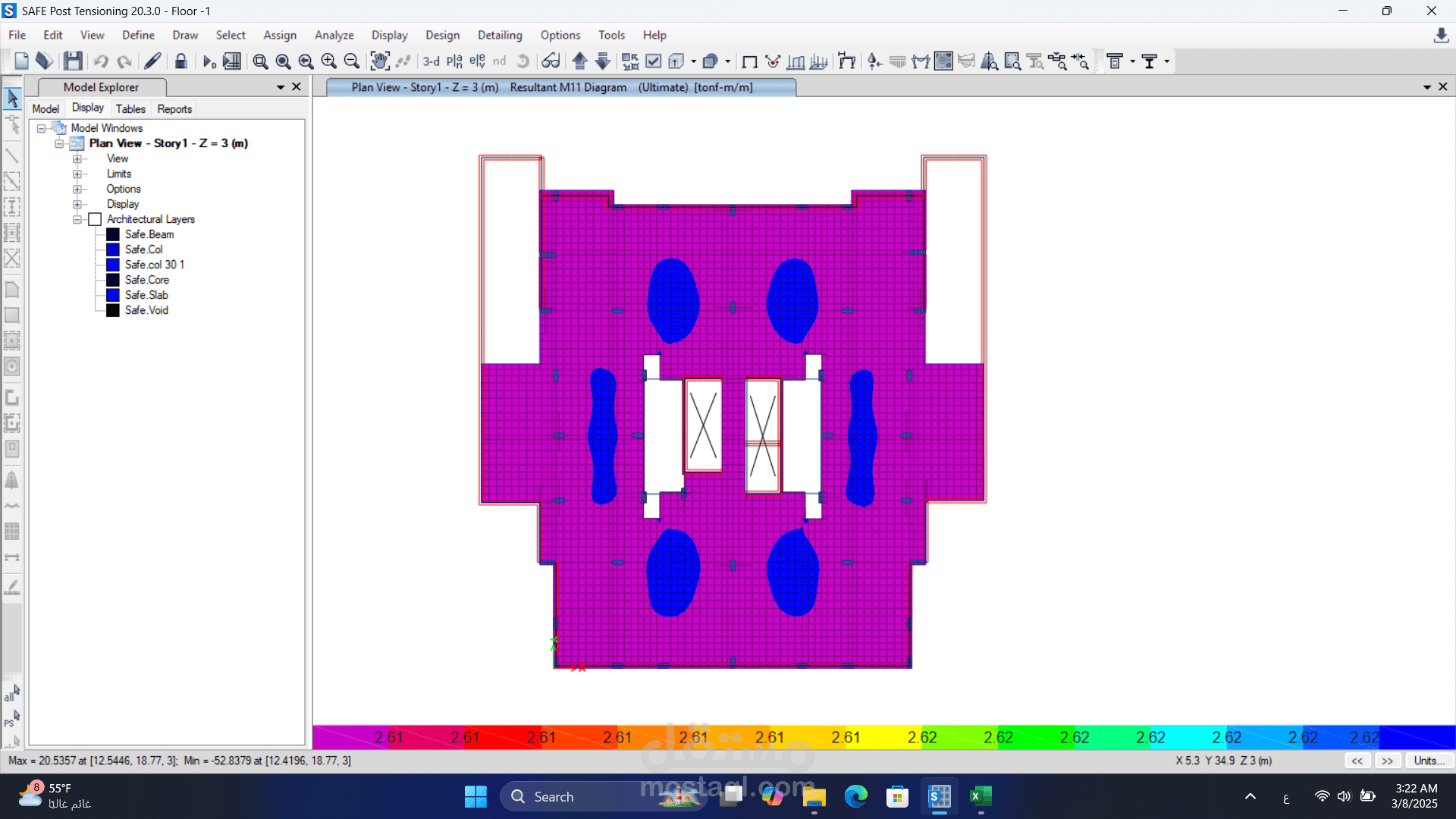This screenshot has height=819, width=1456.
Task: Click the taskbar Search box
Action: point(603,796)
